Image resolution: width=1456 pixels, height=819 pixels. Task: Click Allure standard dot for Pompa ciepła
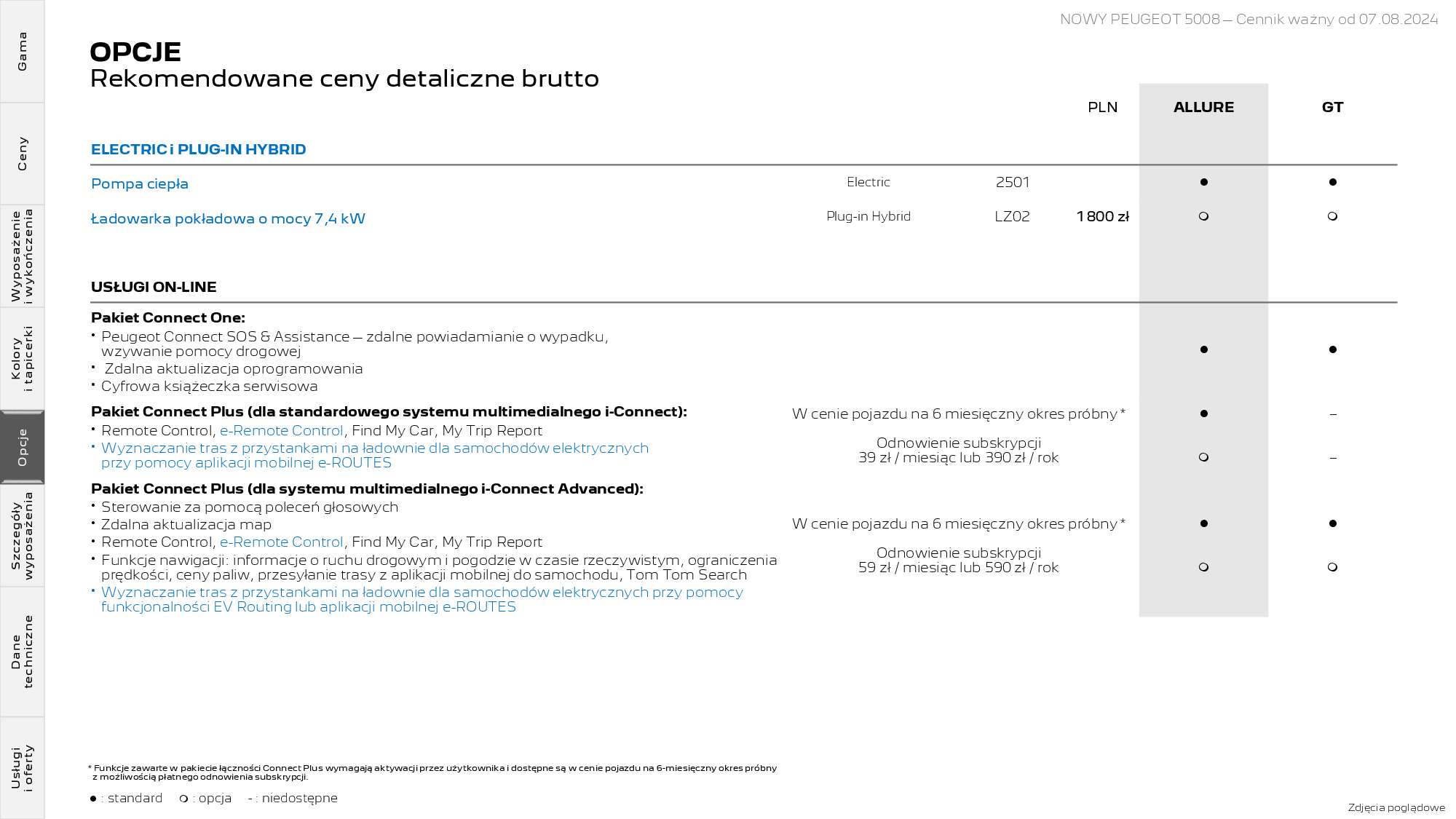[x=1203, y=182]
